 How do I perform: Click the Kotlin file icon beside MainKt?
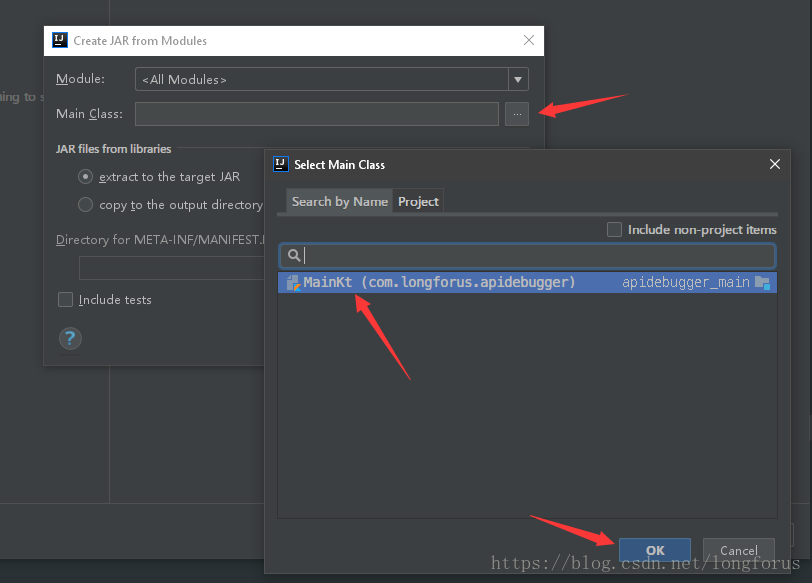click(x=293, y=283)
